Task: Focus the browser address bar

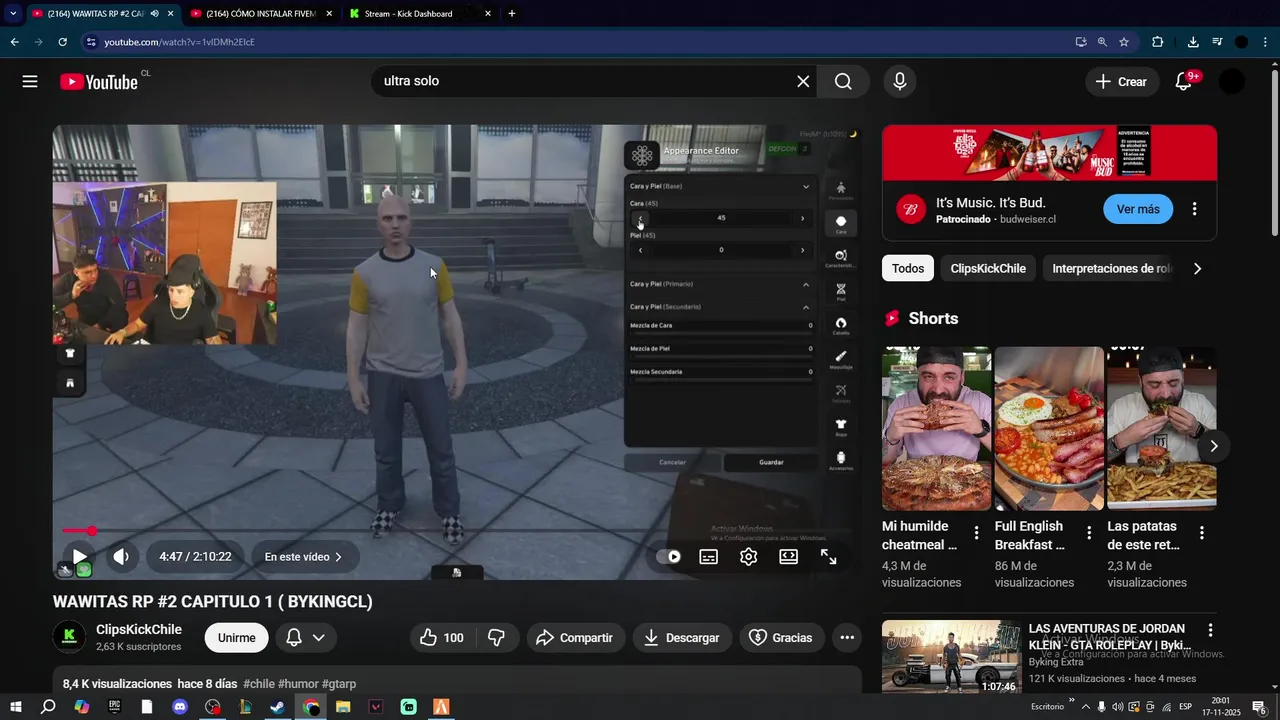Action: click(575, 42)
